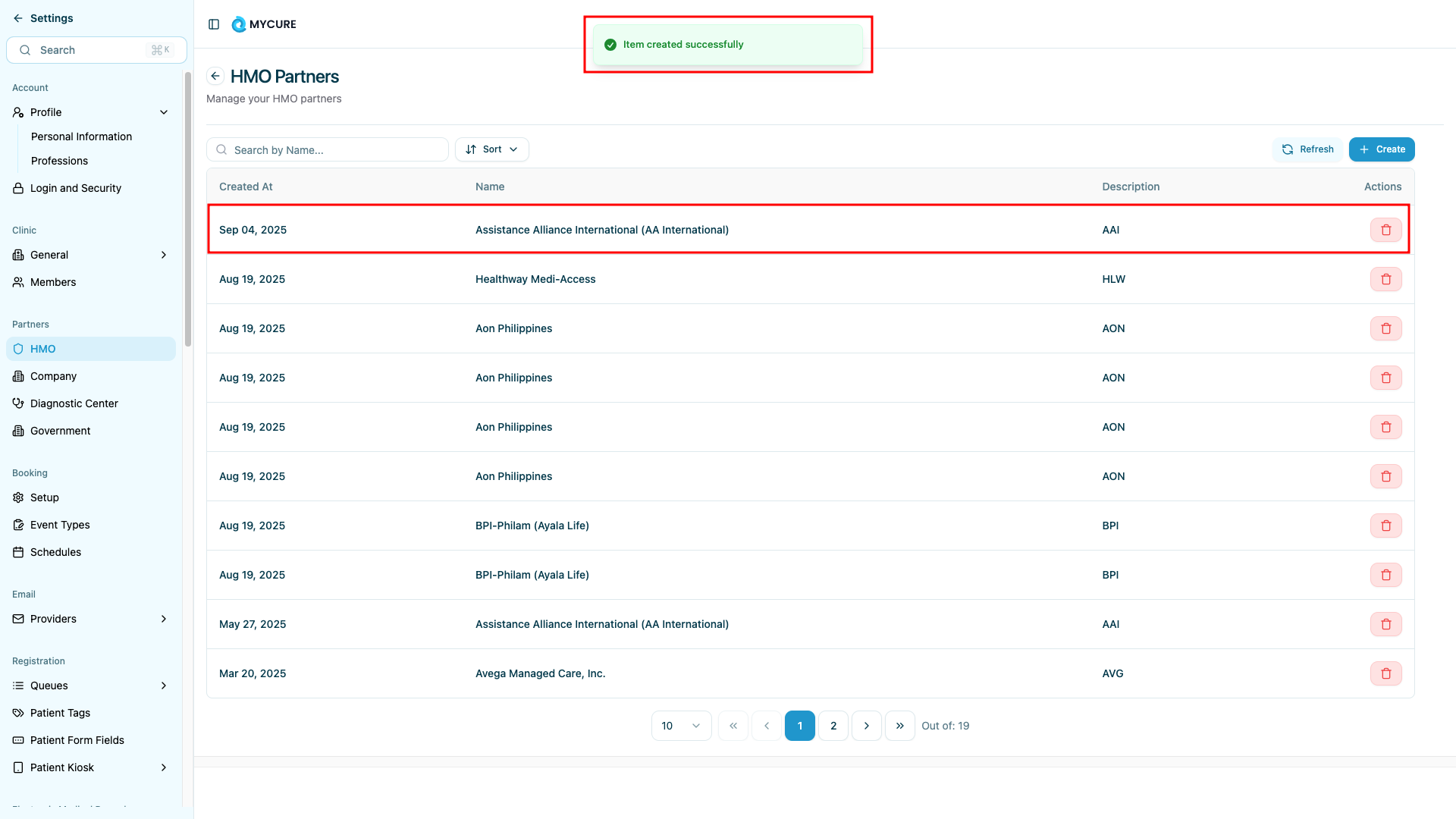Expand the Queues submenu
Screen dimensions: 1456x819
pyautogui.click(x=164, y=686)
